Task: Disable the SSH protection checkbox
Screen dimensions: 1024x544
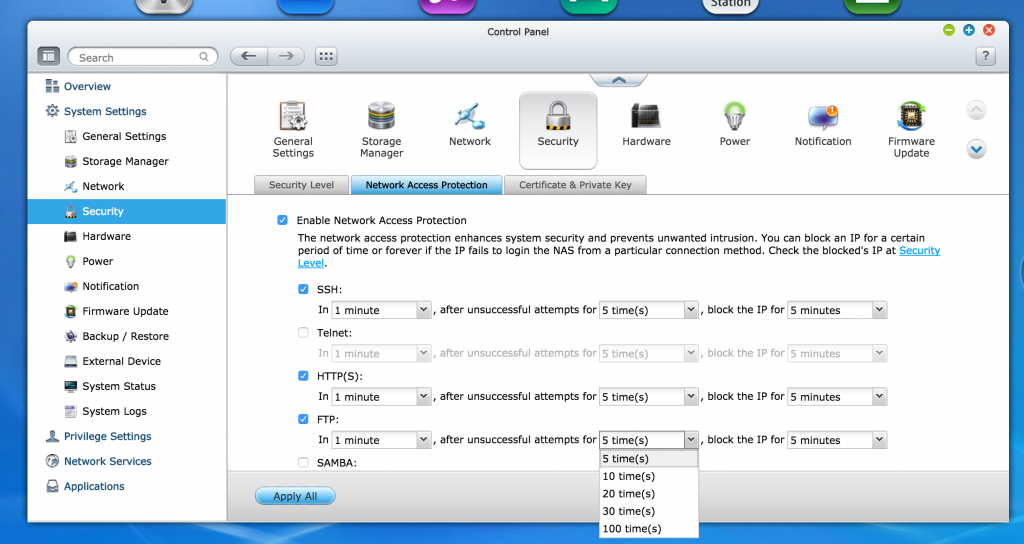Action: (x=304, y=290)
